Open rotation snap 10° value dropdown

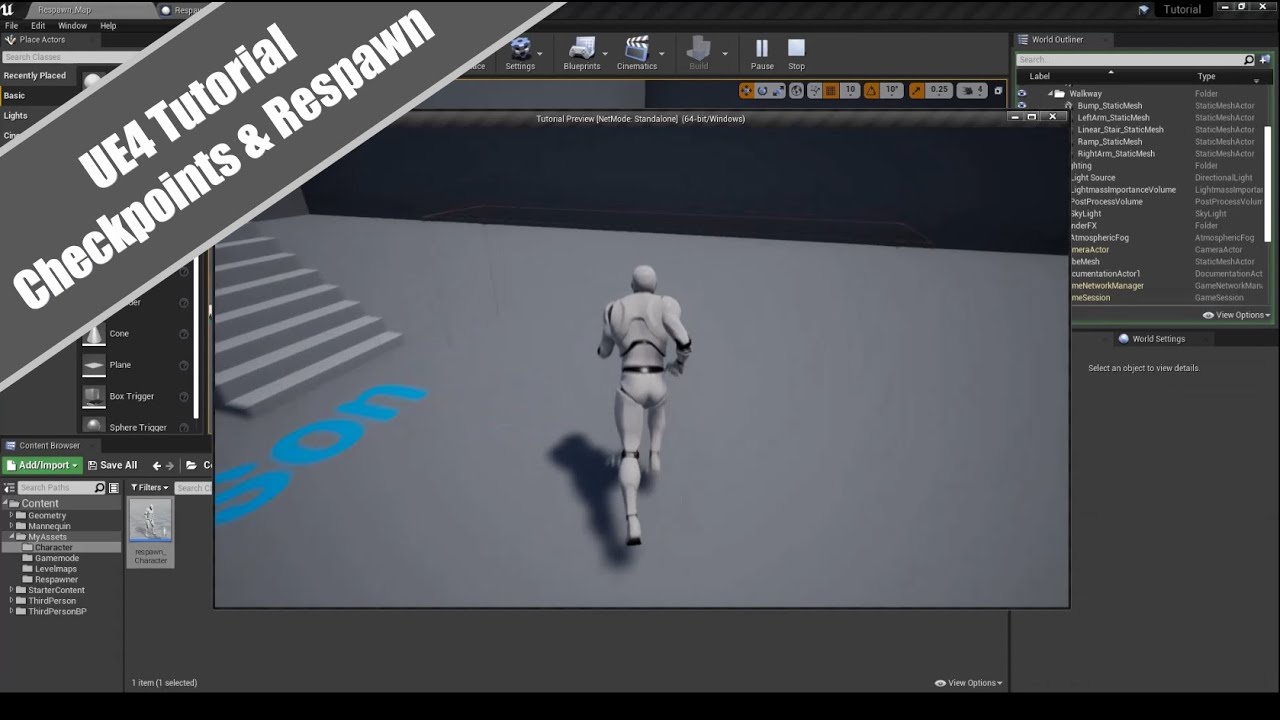tap(892, 90)
